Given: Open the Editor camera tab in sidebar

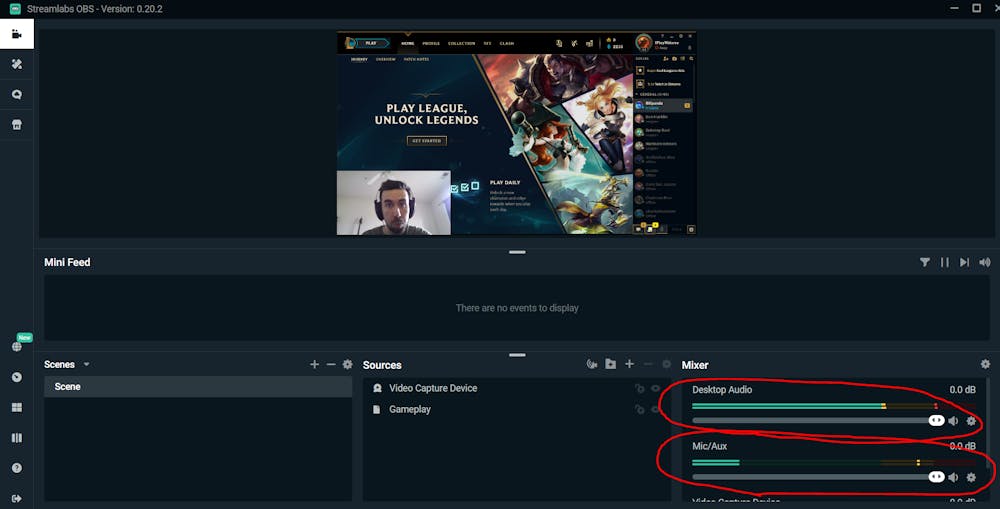Looking at the screenshot, I should 17,34.
